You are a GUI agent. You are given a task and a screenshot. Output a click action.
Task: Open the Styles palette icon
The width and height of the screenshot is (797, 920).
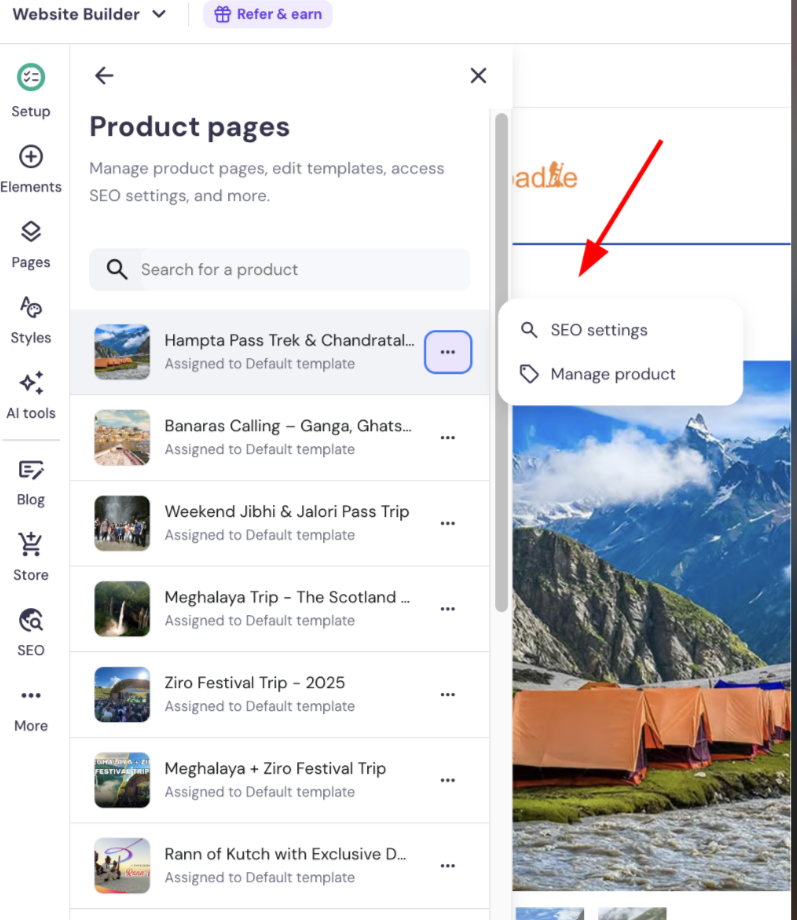tap(31, 308)
